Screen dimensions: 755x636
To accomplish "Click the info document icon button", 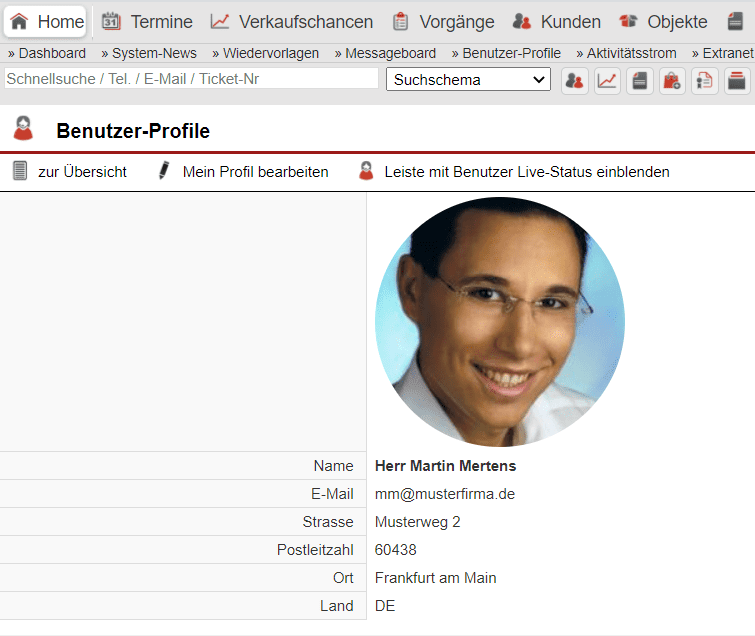I will 705,81.
